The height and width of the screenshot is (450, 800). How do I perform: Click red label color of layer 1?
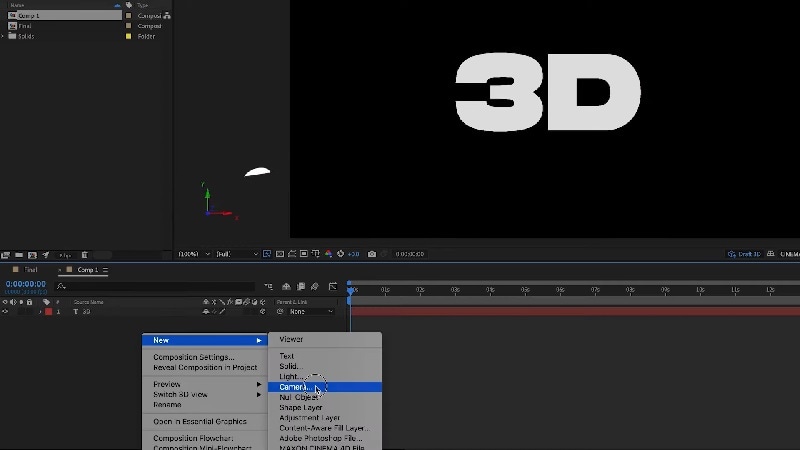pos(48,312)
